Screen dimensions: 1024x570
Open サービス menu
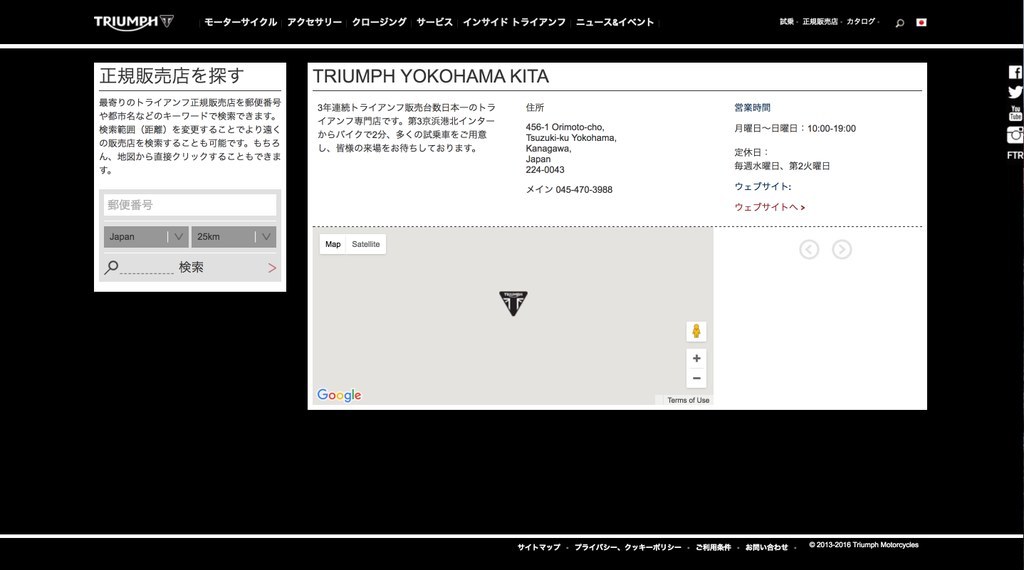434,22
